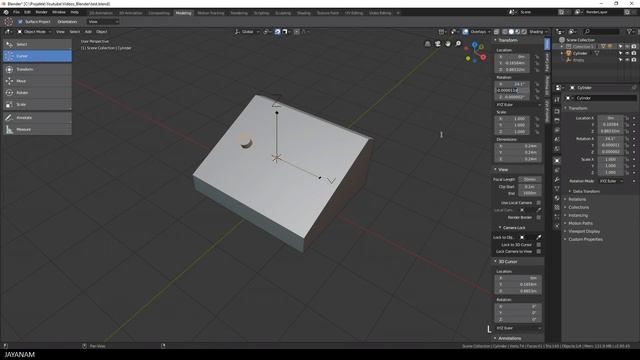This screenshot has height=360, width=640.
Task: Click the Cylinder object in outliner
Action: tap(580, 53)
